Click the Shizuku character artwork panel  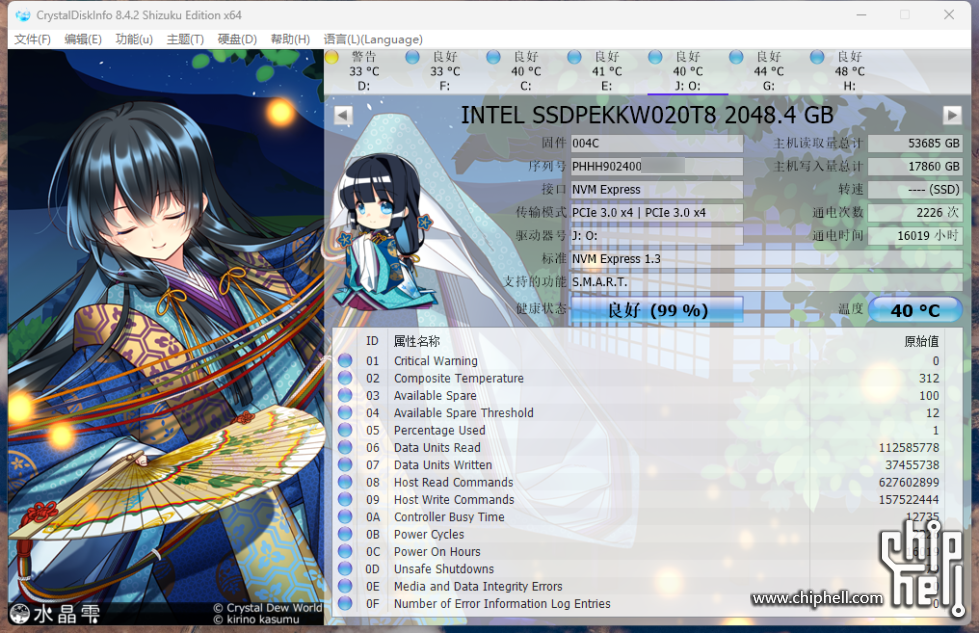pyautogui.click(x=165, y=337)
